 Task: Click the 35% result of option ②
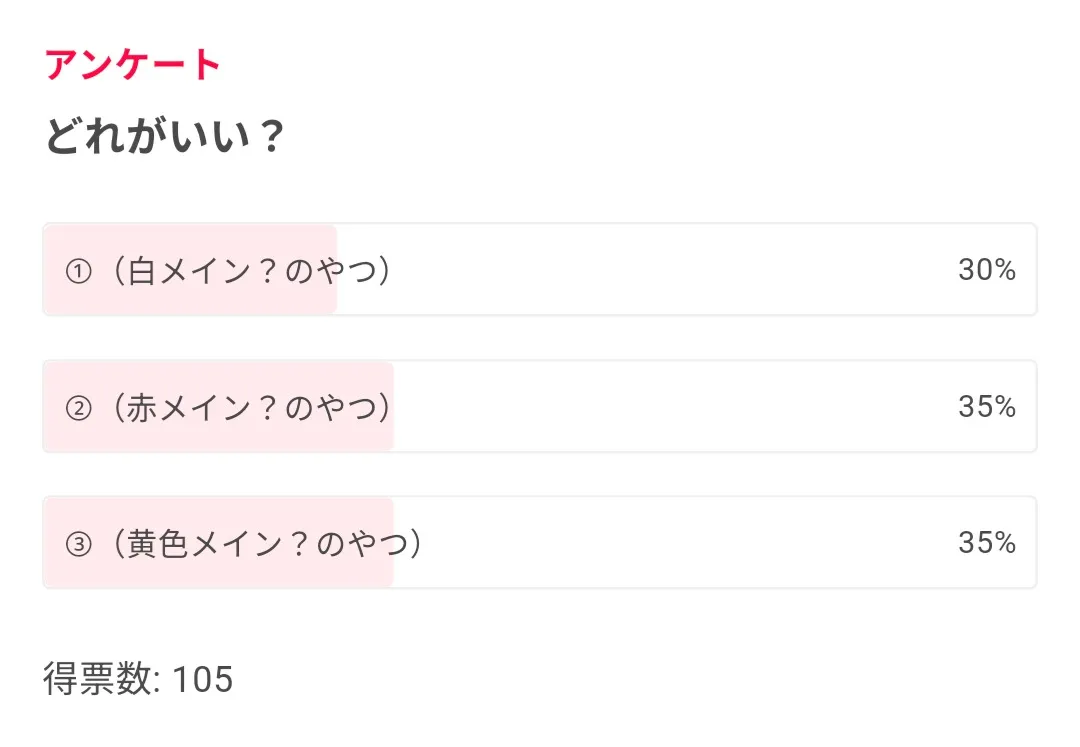click(x=986, y=406)
